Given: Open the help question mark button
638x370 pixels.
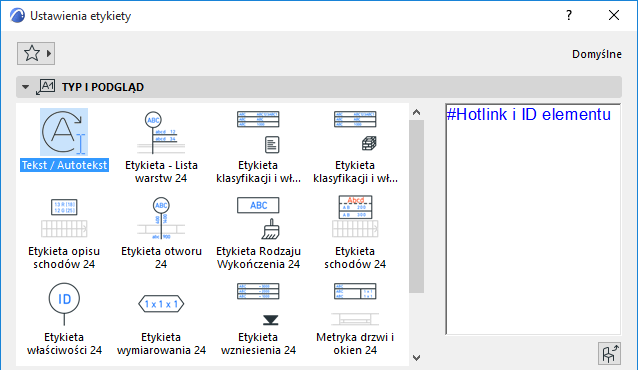Looking at the screenshot, I should pos(569,15).
